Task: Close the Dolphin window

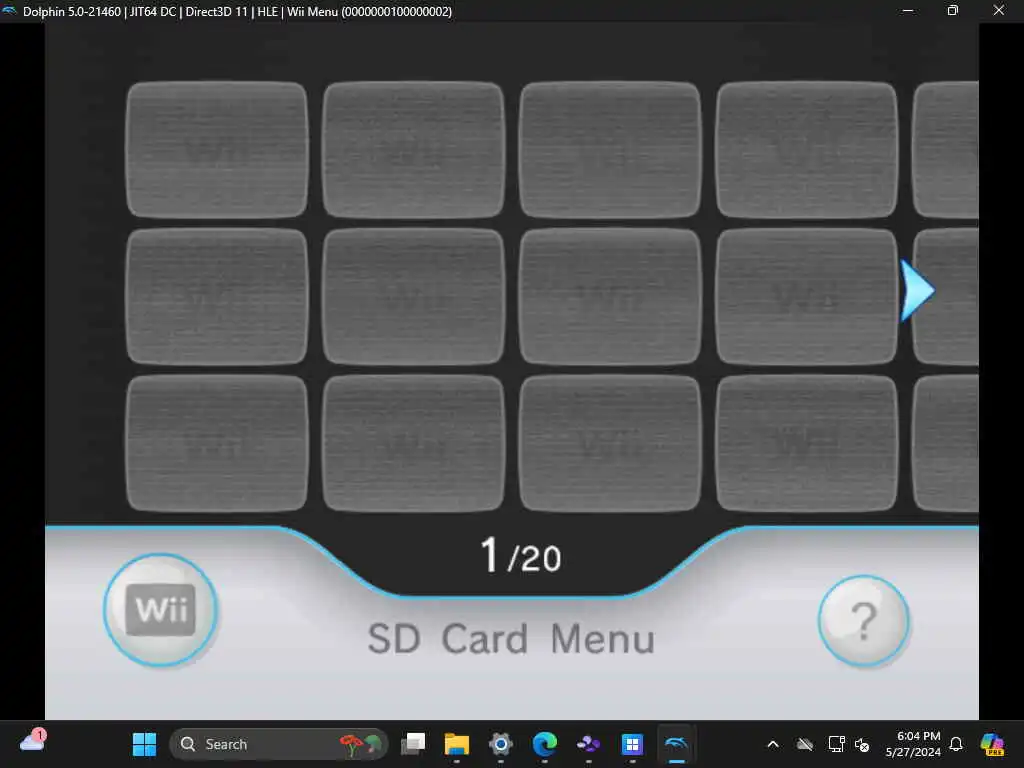Action: [999, 10]
